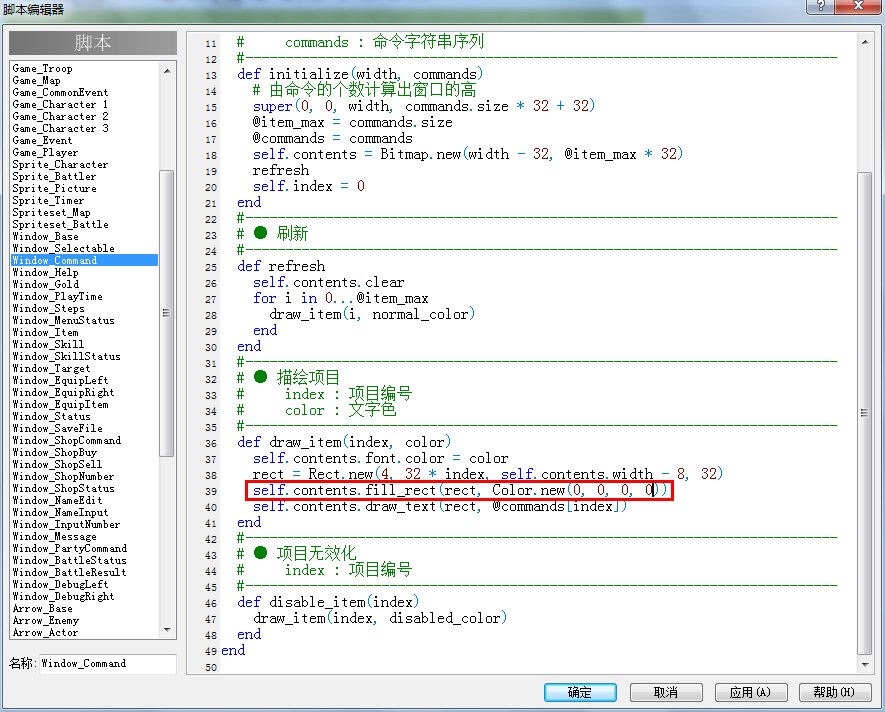Click the title bar help question-mark icon
885x712 pixels.
tap(821, 6)
